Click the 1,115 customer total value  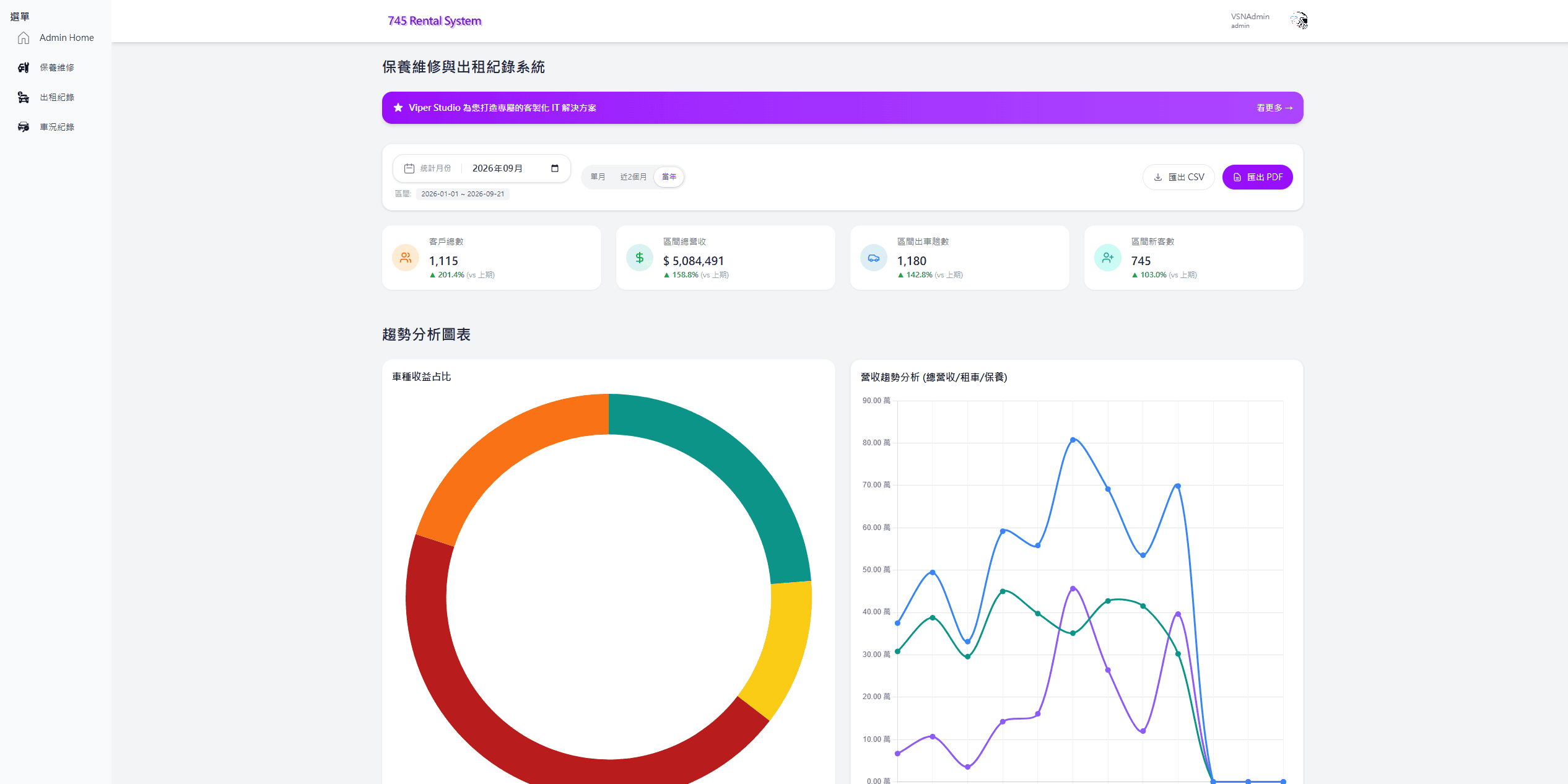(443, 261)
